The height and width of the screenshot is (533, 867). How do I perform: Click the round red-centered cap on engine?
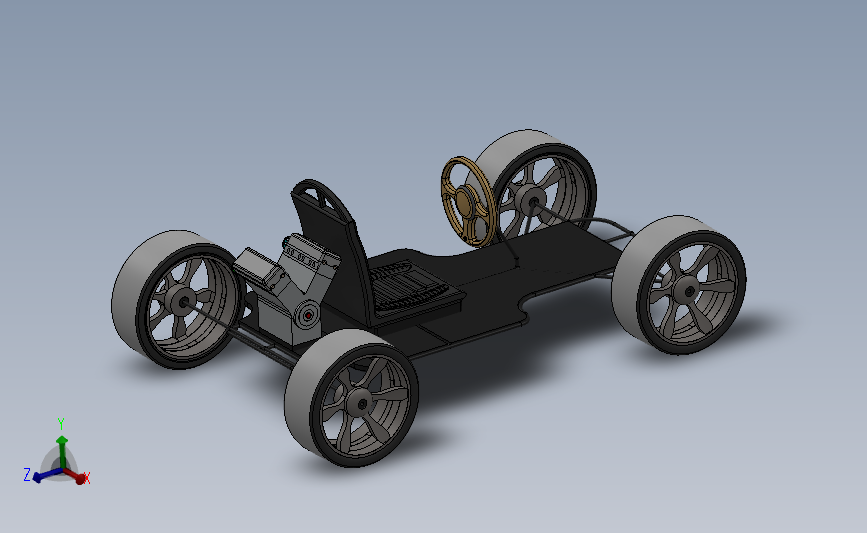click(308, 316)
